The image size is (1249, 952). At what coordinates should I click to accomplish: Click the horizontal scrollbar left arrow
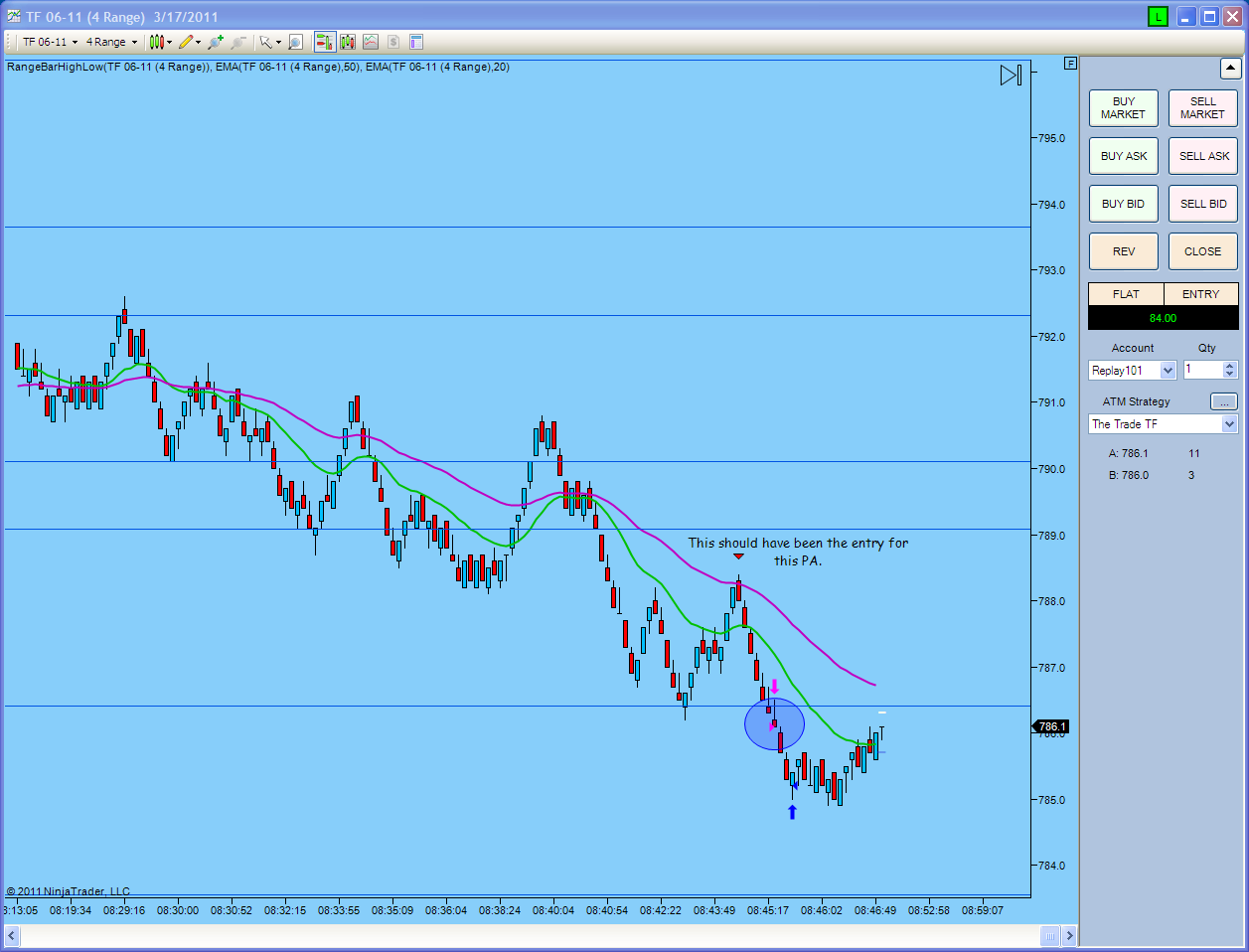point(13,935)
